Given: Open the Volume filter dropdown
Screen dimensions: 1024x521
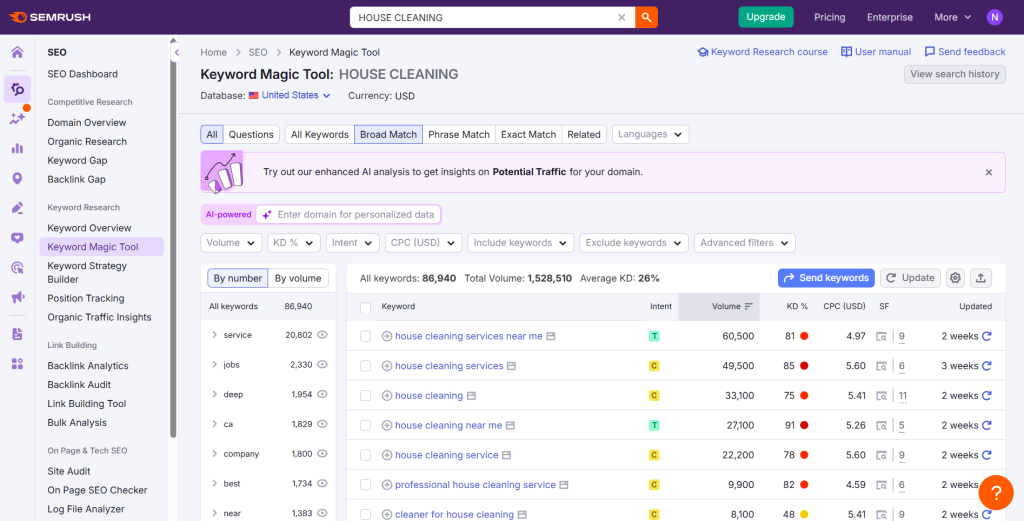Looking at the screenshot, I should click(231, 243).
